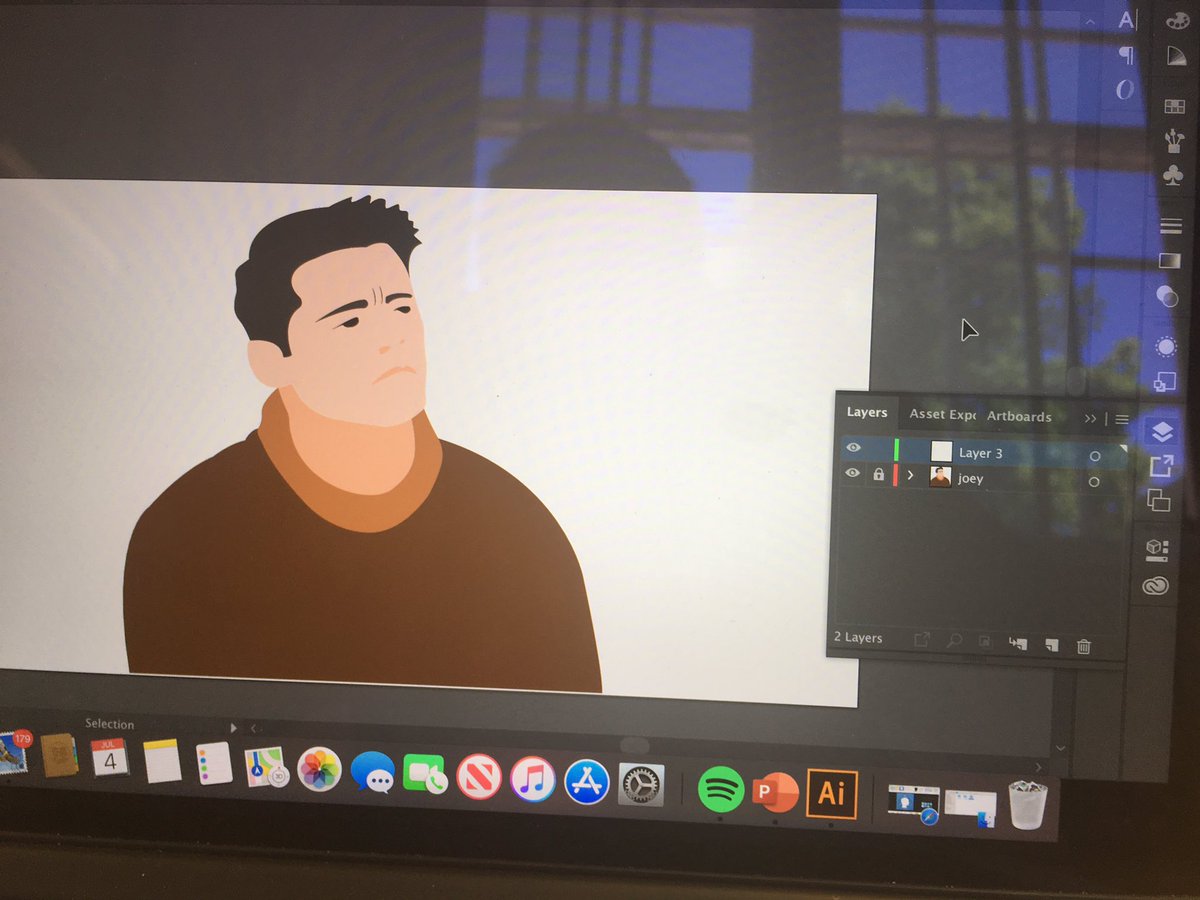Click Locate Object magnifier icon
The width and height of the screenshot is (1200, 900).
tap(954, 641)
